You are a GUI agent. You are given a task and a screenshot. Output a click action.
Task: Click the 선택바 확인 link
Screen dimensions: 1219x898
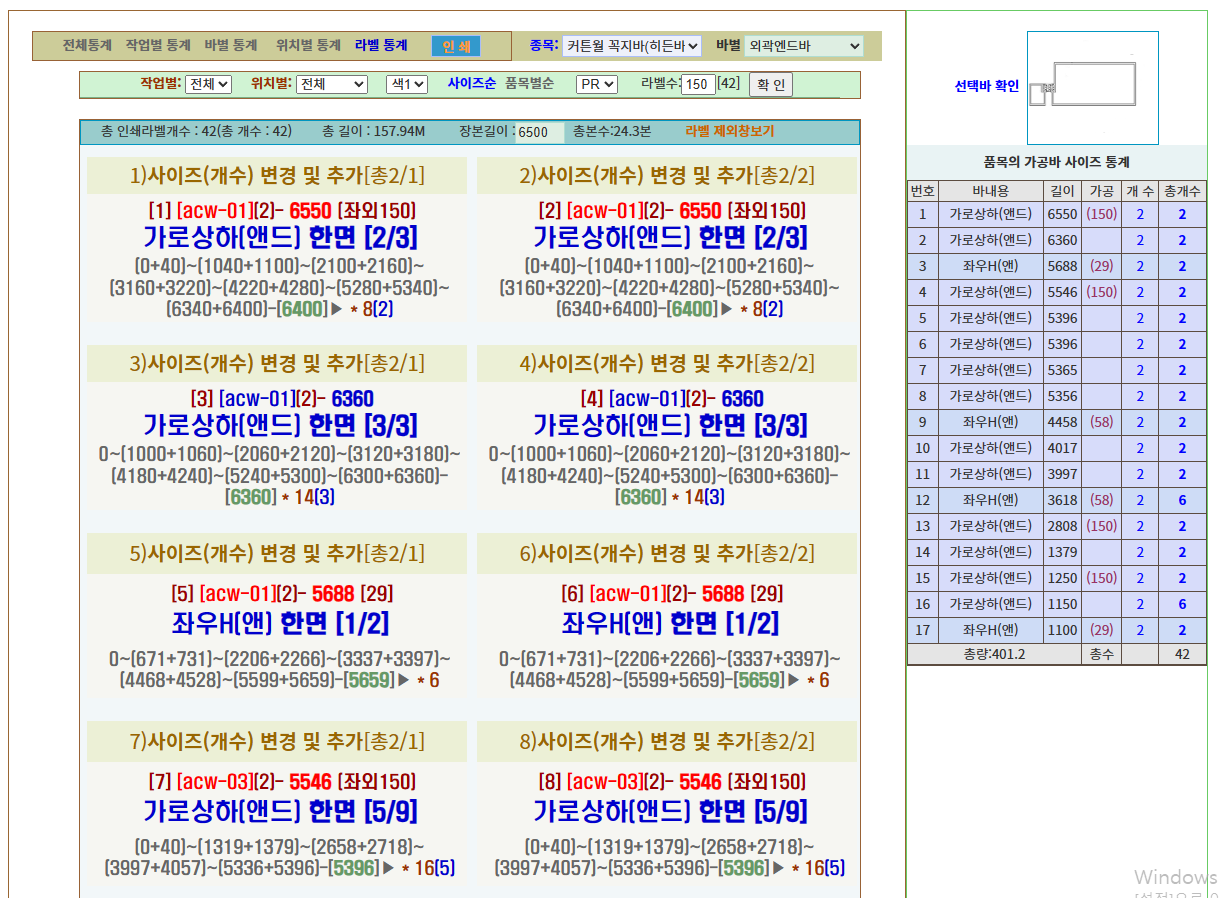click(x=987, y=87)
